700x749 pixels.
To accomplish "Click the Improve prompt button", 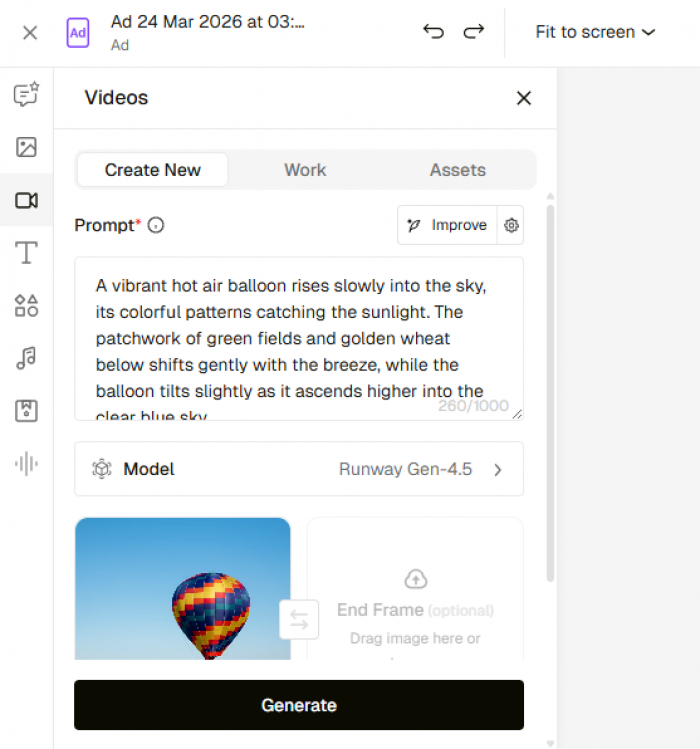I will [x=448, y=225].
